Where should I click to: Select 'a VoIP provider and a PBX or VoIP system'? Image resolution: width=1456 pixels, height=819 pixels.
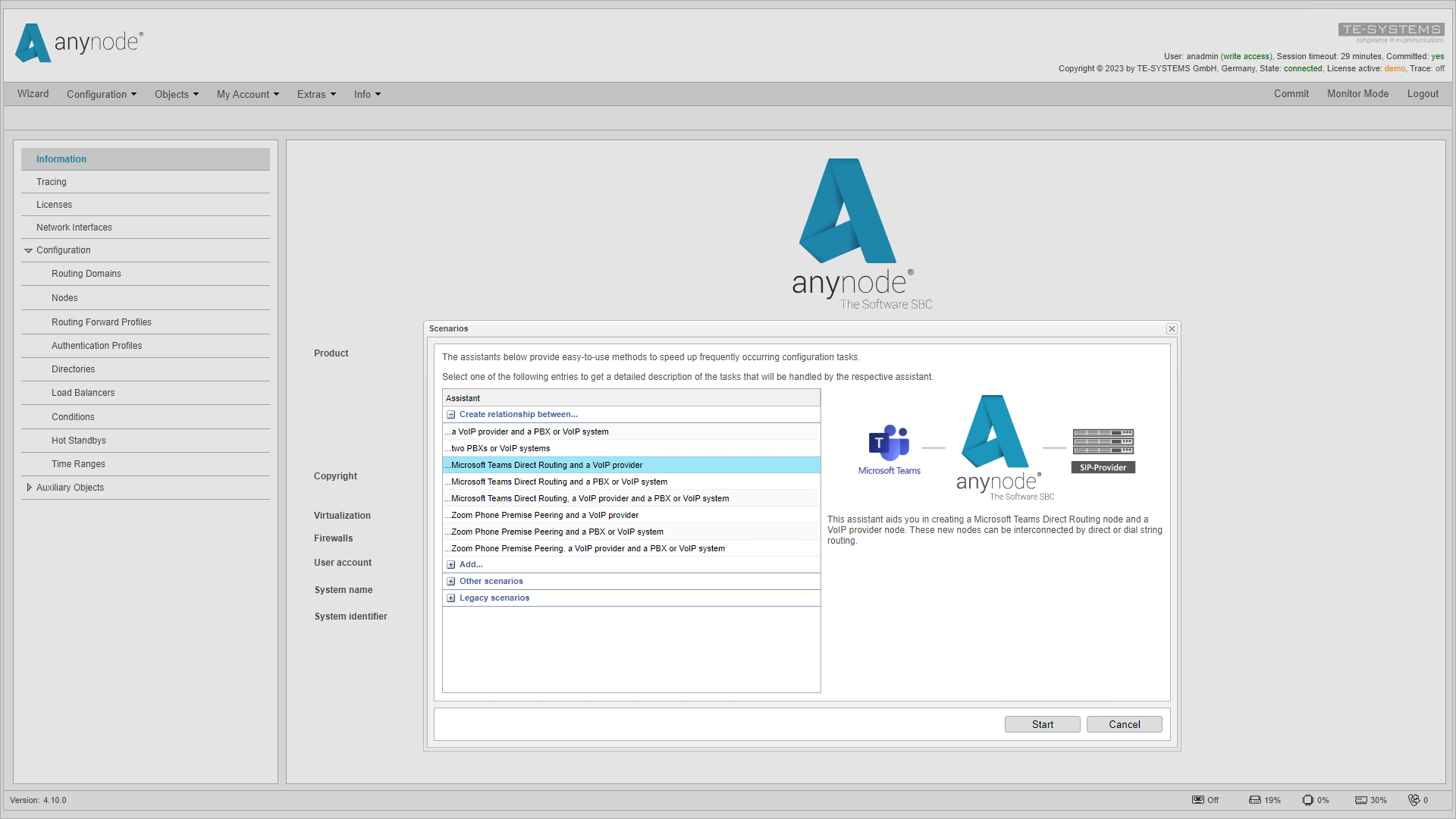point(631,431)
